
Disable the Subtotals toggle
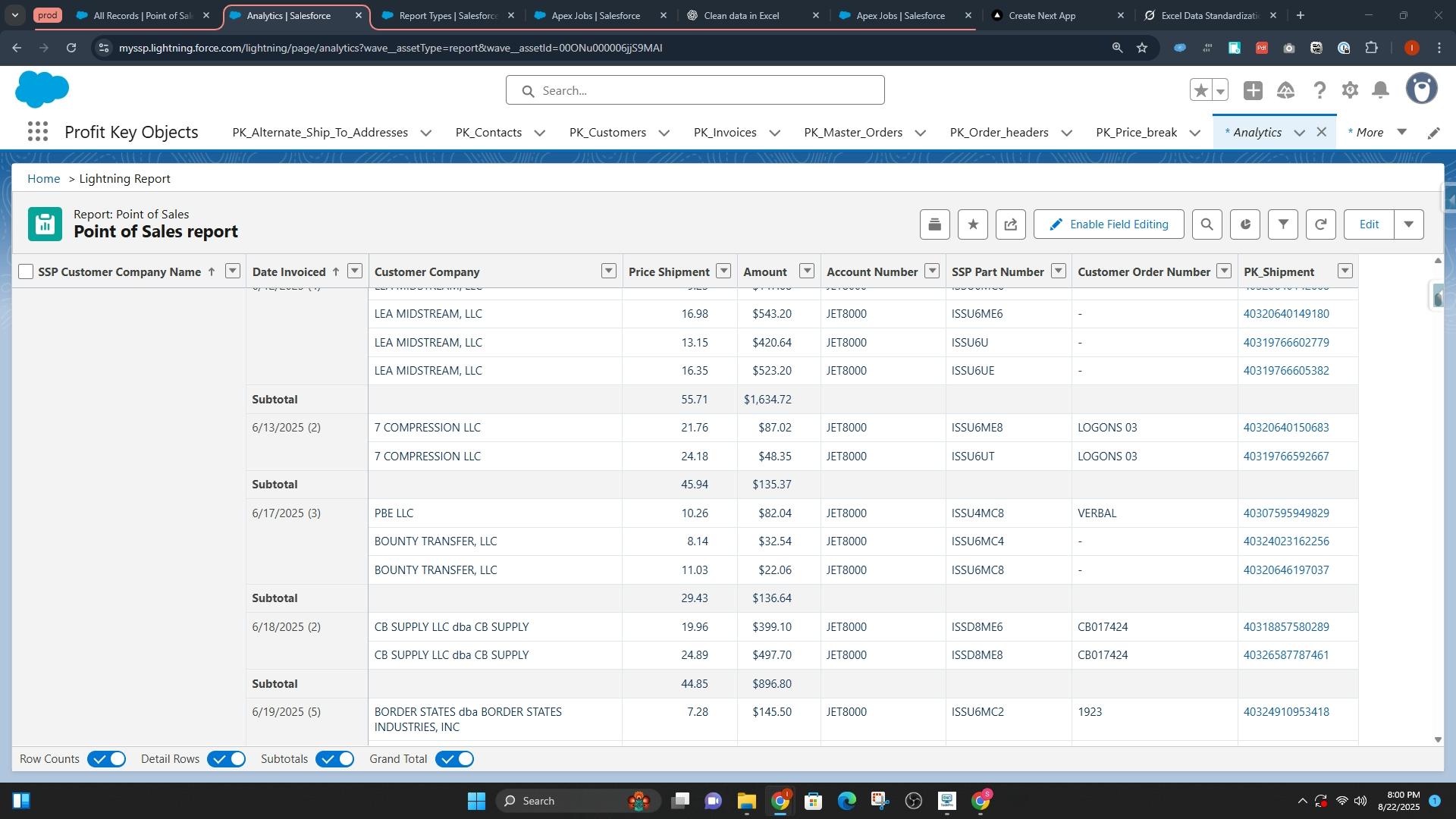tap(335, 759)
